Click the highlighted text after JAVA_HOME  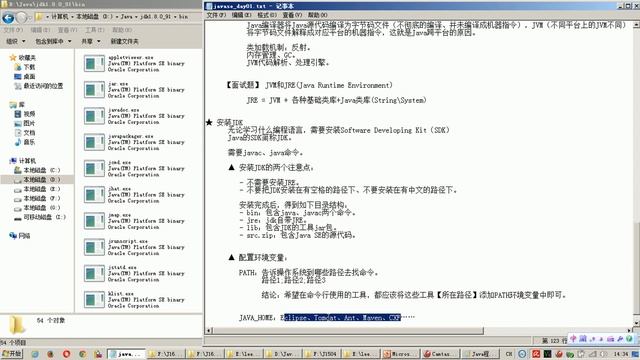tap(342, 317)
